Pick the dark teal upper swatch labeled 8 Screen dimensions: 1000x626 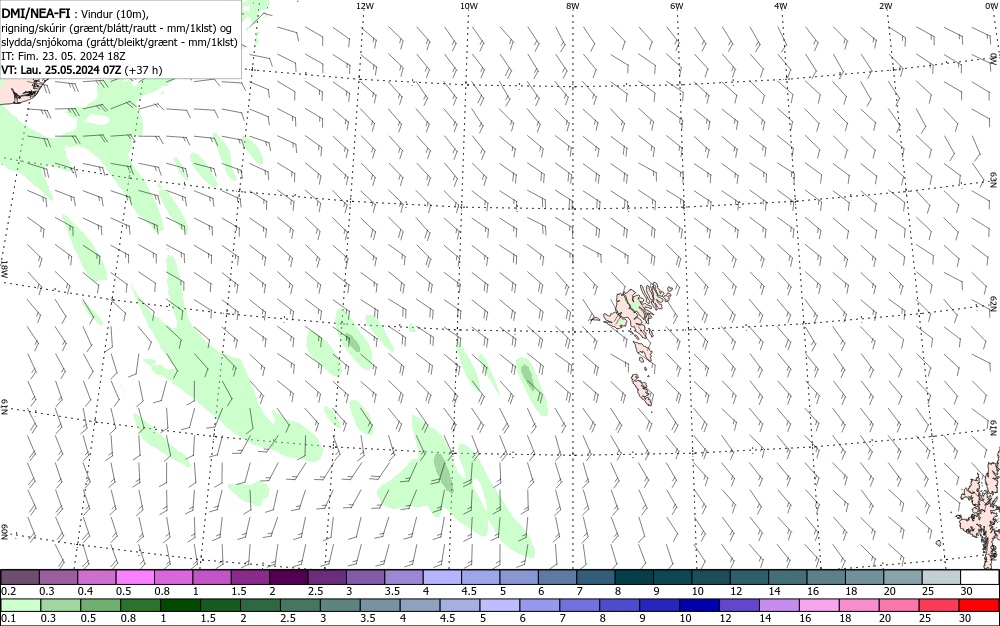pyautogui.click(x=635, y=578)
